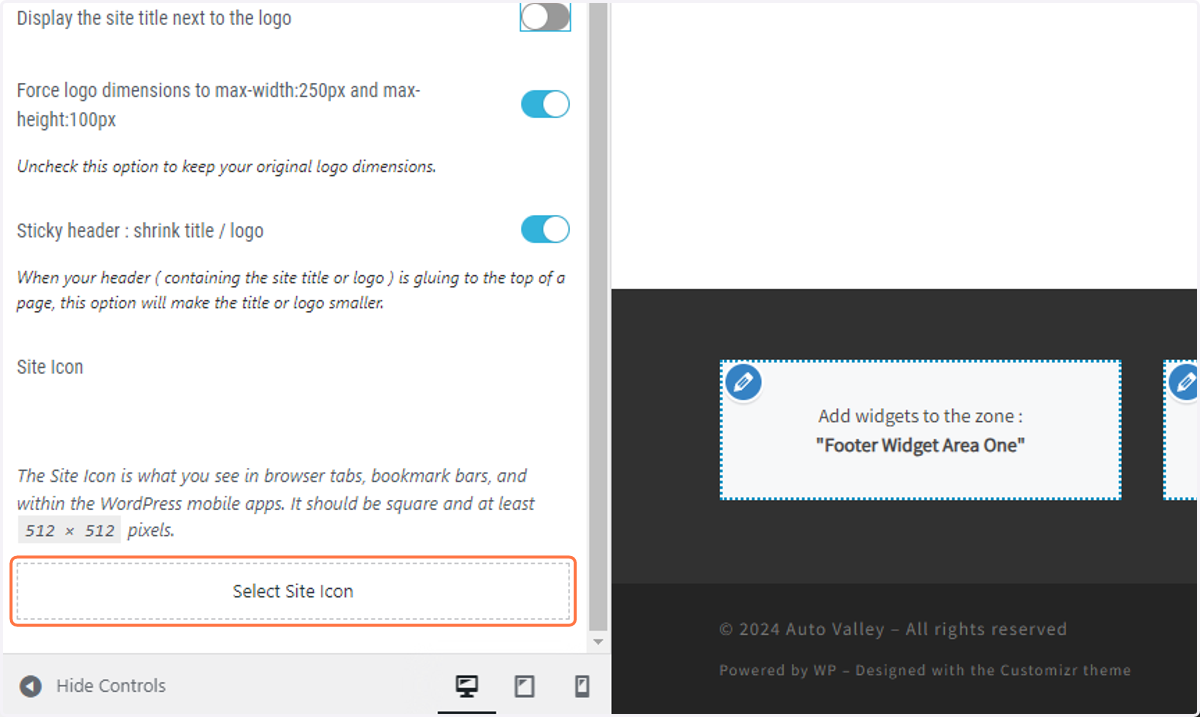Edit Footer Widget Area One pencil icon
1200x717 pixels.
pyautogui.click(x=743, y=382)
